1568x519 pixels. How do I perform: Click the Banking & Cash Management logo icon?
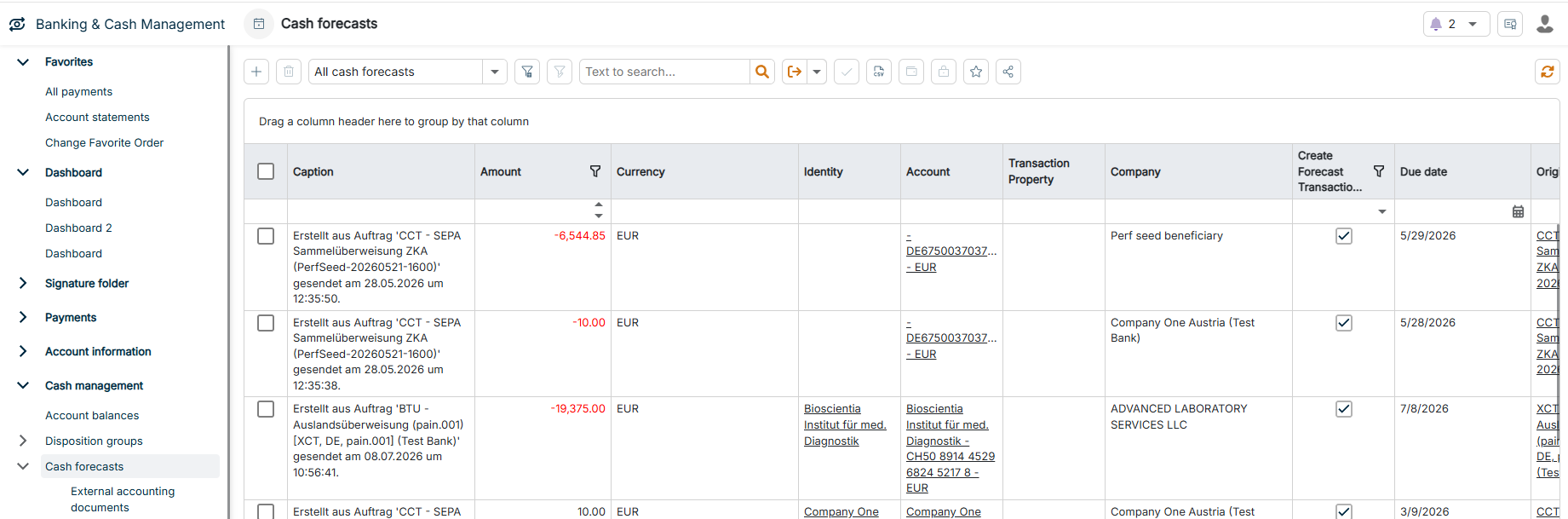tap(17, 24)
